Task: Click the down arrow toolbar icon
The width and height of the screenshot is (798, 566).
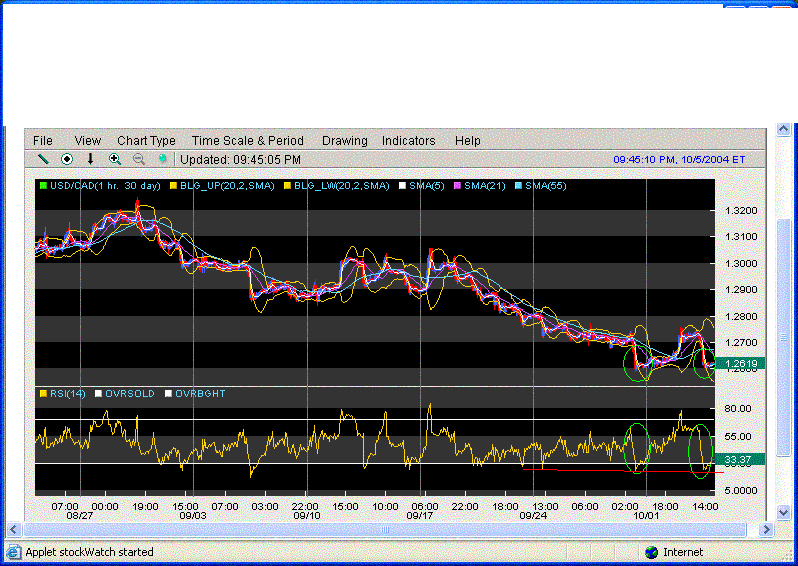Action: click(91, 159)
